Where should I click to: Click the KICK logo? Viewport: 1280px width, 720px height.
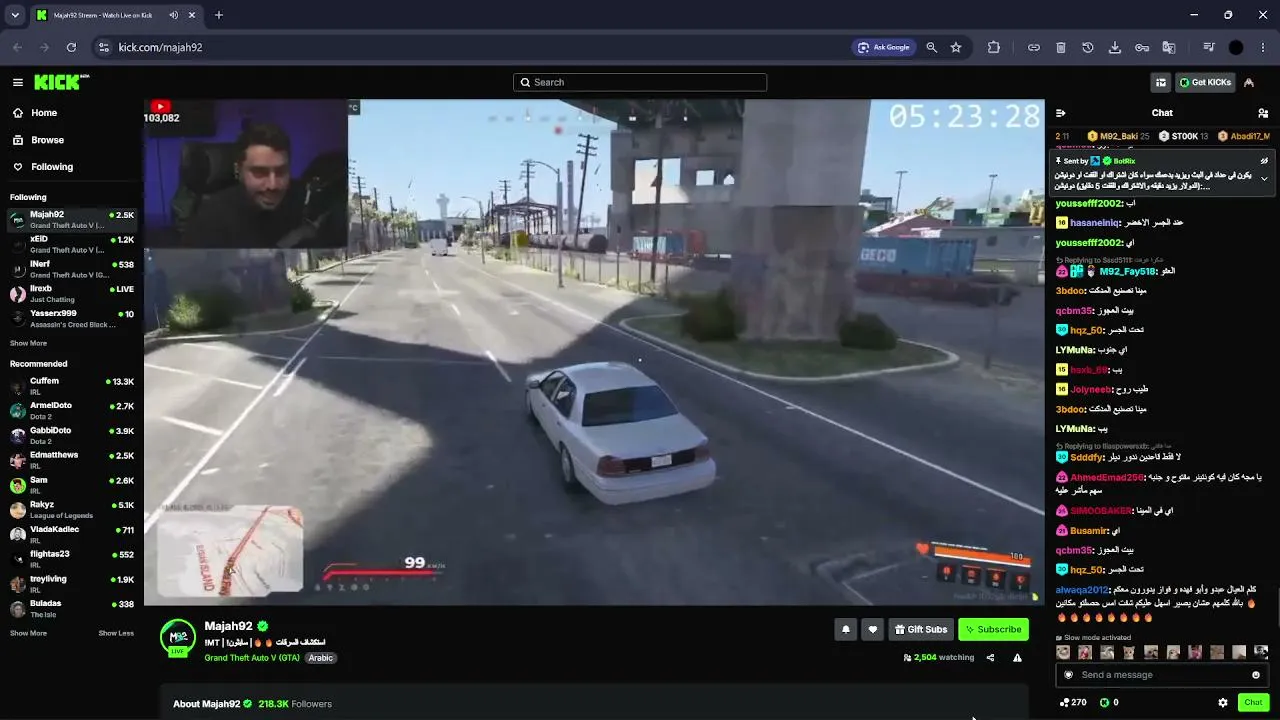click(x=62, y=82)
